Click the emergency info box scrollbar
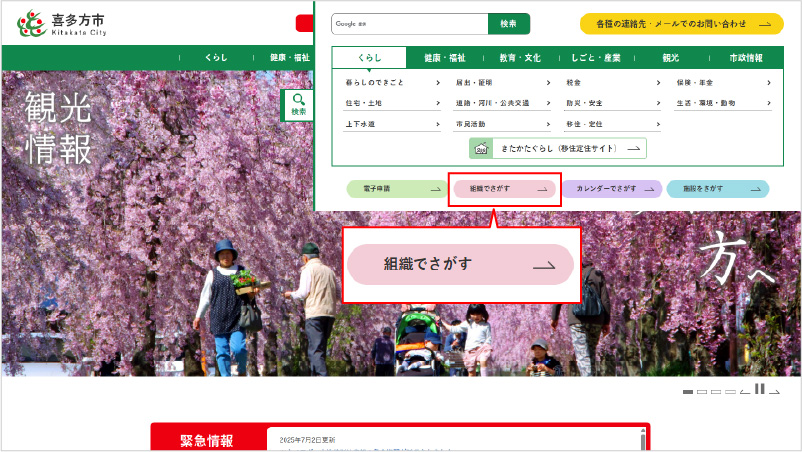Screen dimensions: 802x452 643,440
